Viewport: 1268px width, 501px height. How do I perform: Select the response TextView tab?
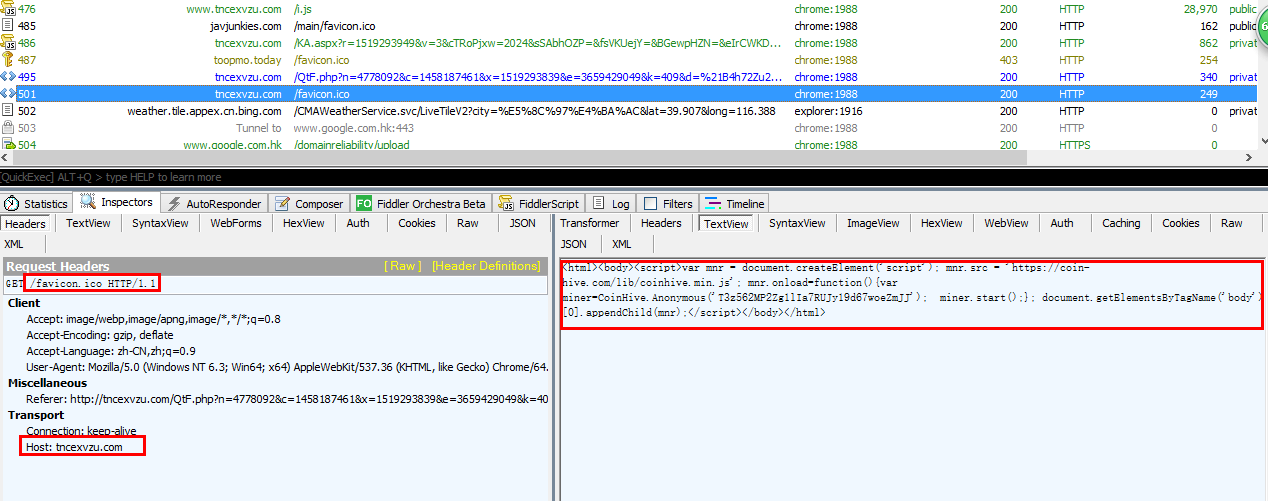click(726, 224)
